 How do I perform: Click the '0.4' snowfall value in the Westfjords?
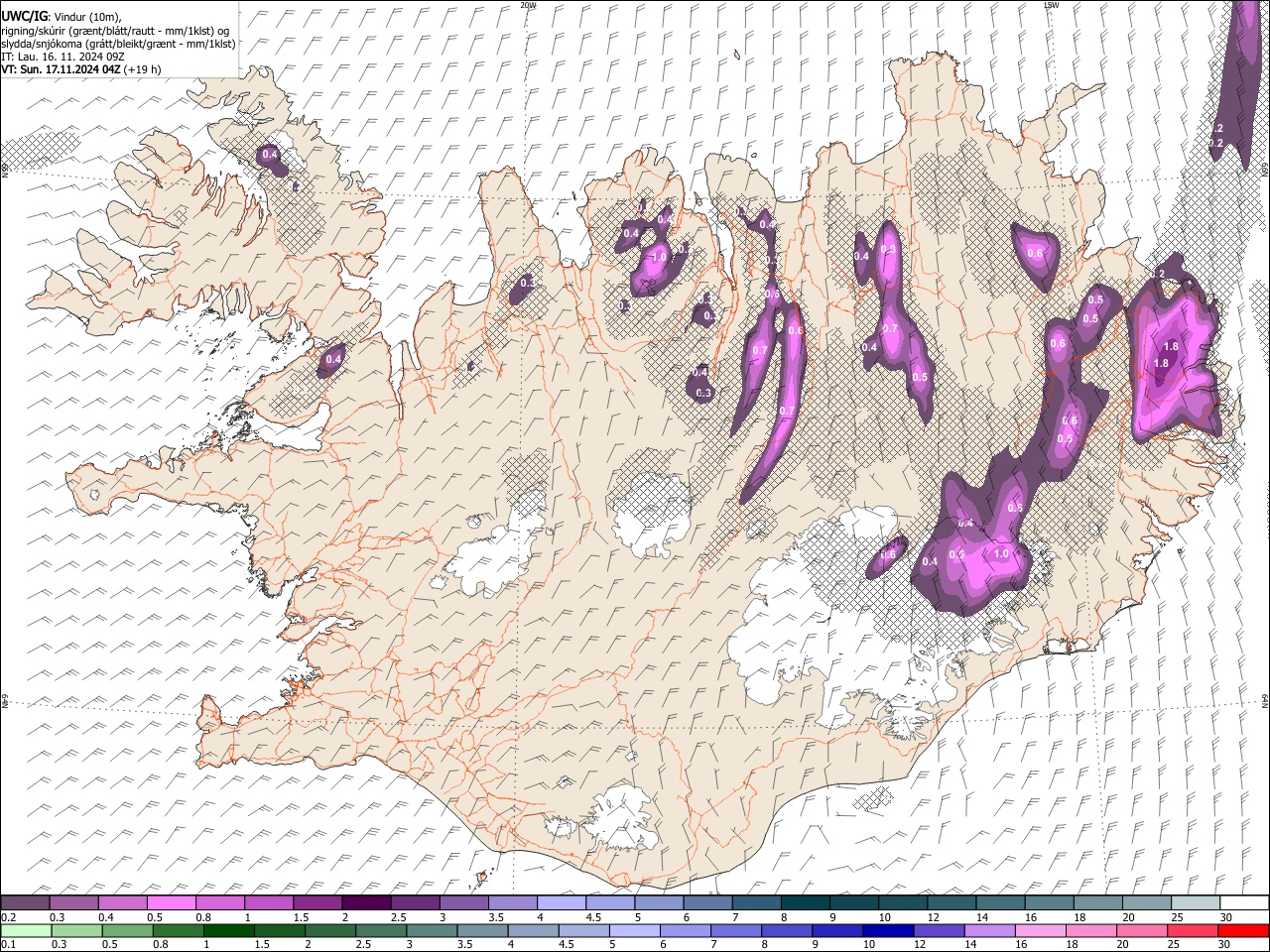pos(269,155)
